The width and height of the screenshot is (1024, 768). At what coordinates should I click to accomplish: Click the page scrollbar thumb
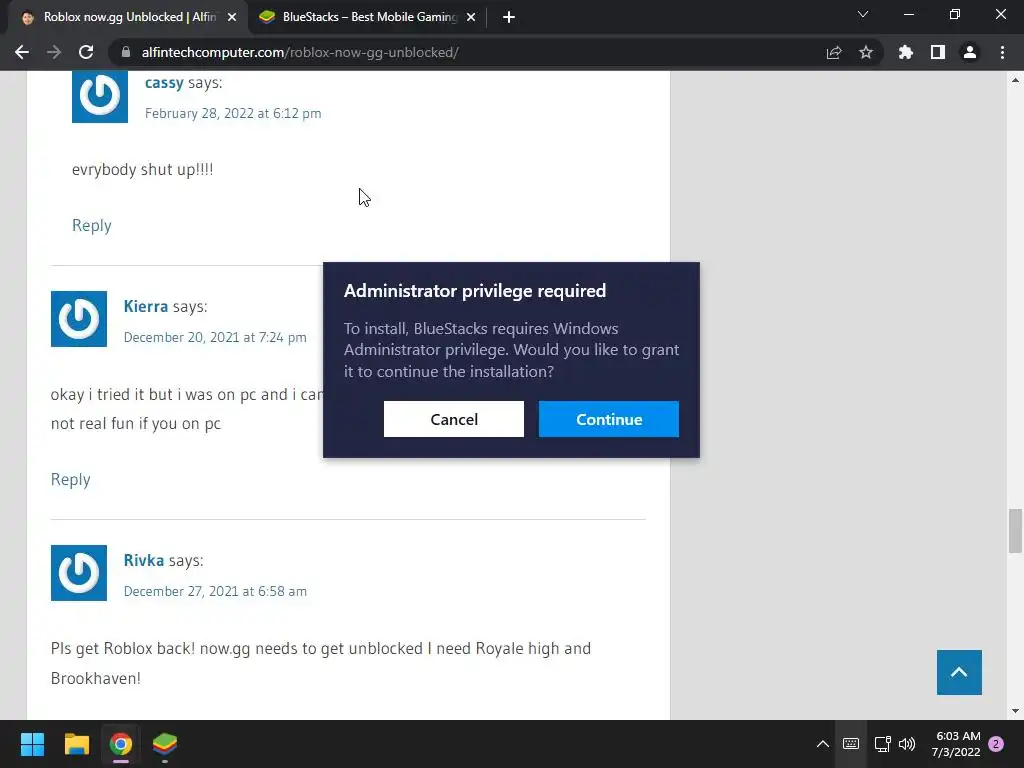[x=1015, y=531]
